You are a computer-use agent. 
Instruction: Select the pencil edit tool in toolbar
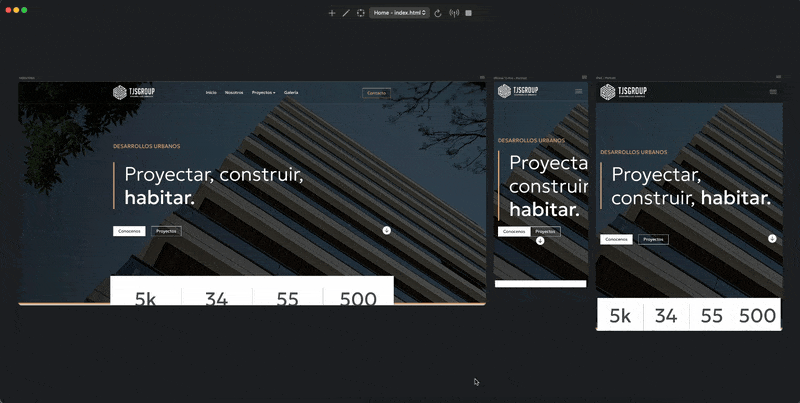(x=346, y=13)
